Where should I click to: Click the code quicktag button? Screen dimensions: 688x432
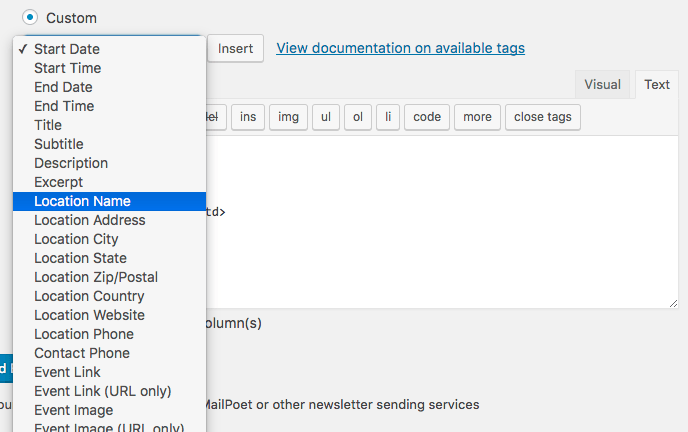(x=427, y=117)
